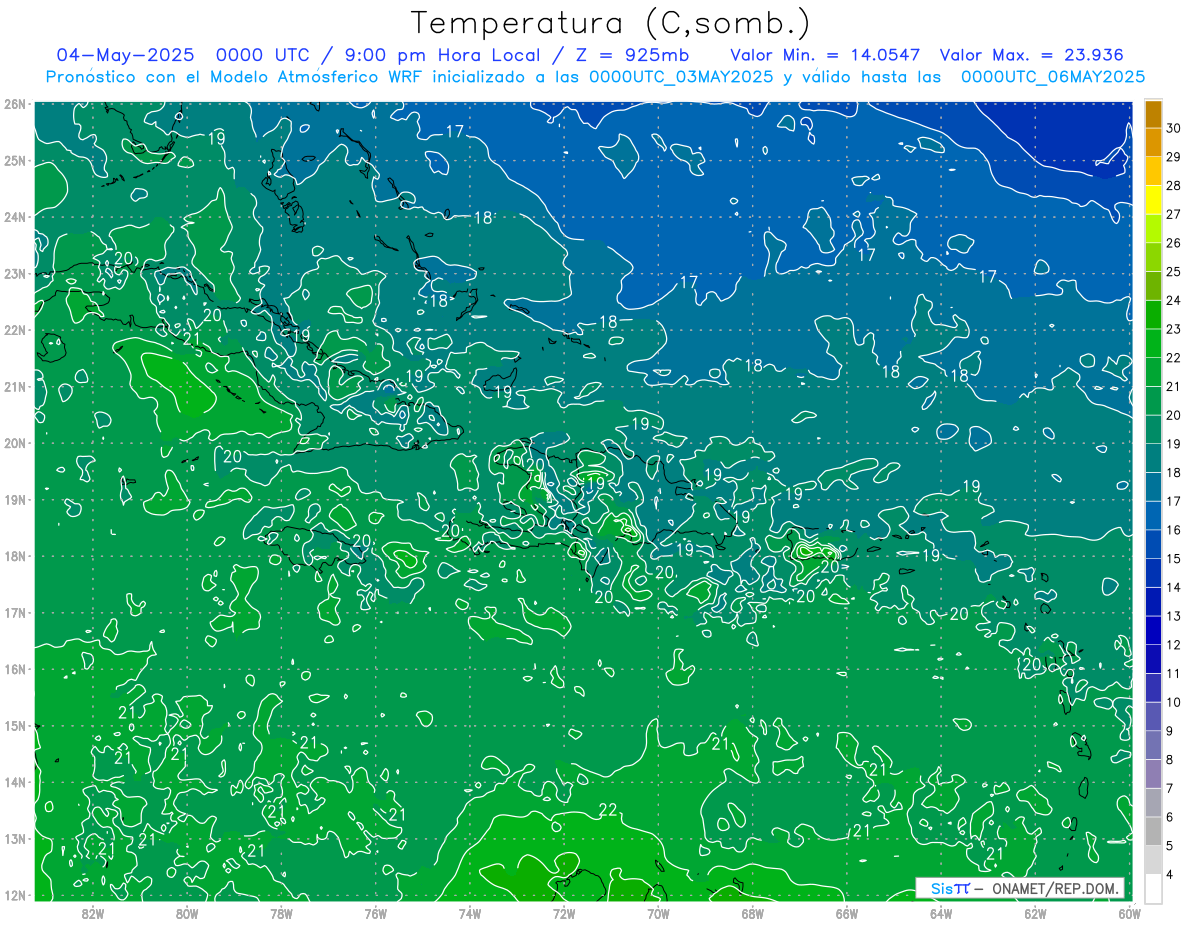Click the '0000UTC_06MAY2025' valid-until time
This screenshot has height=927, width=1200.
pos(1053,76)
